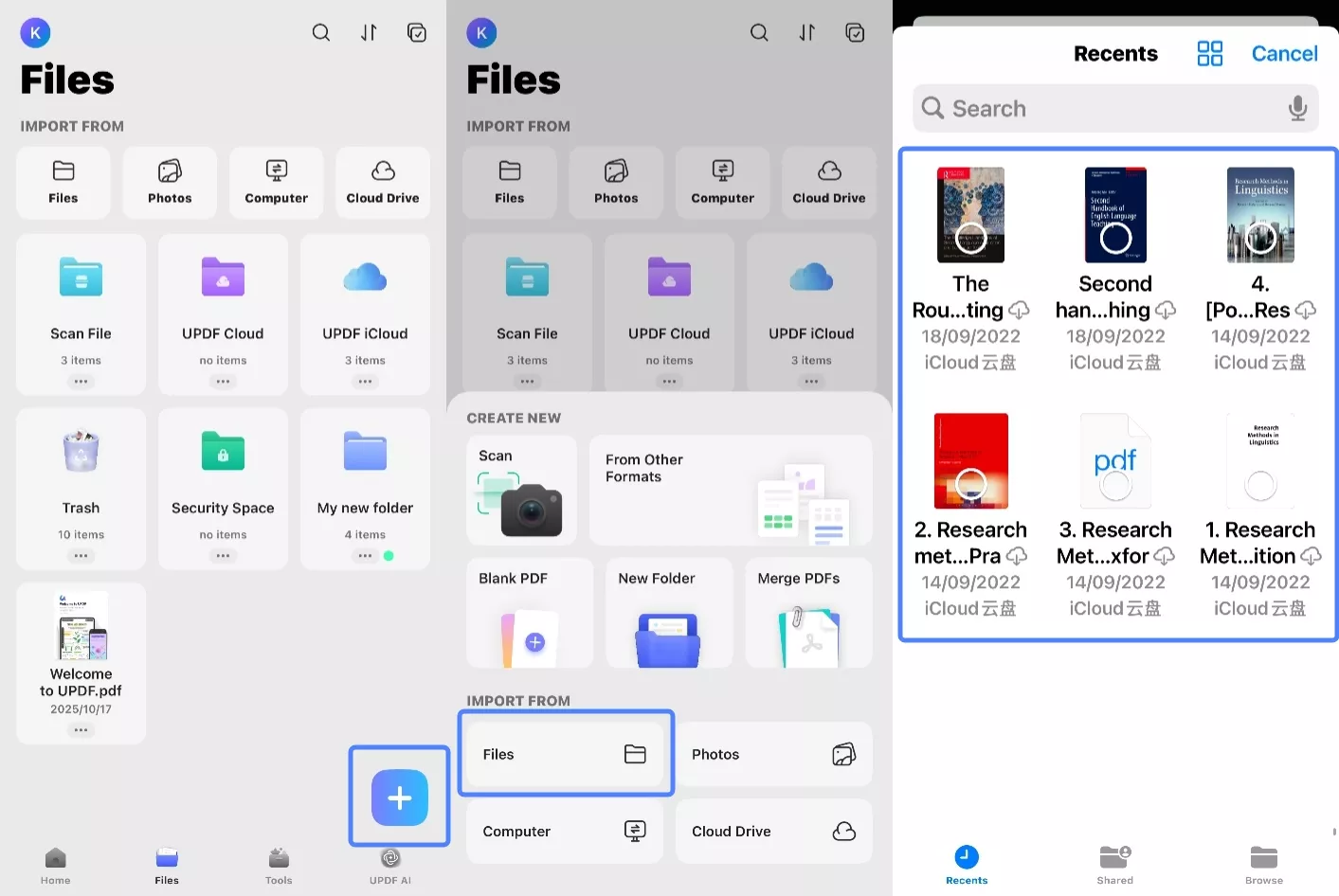This screenshot has width=1339, height=896.
Task: Choose Scan with camera under Create New
Action: [x=521, y=490]
